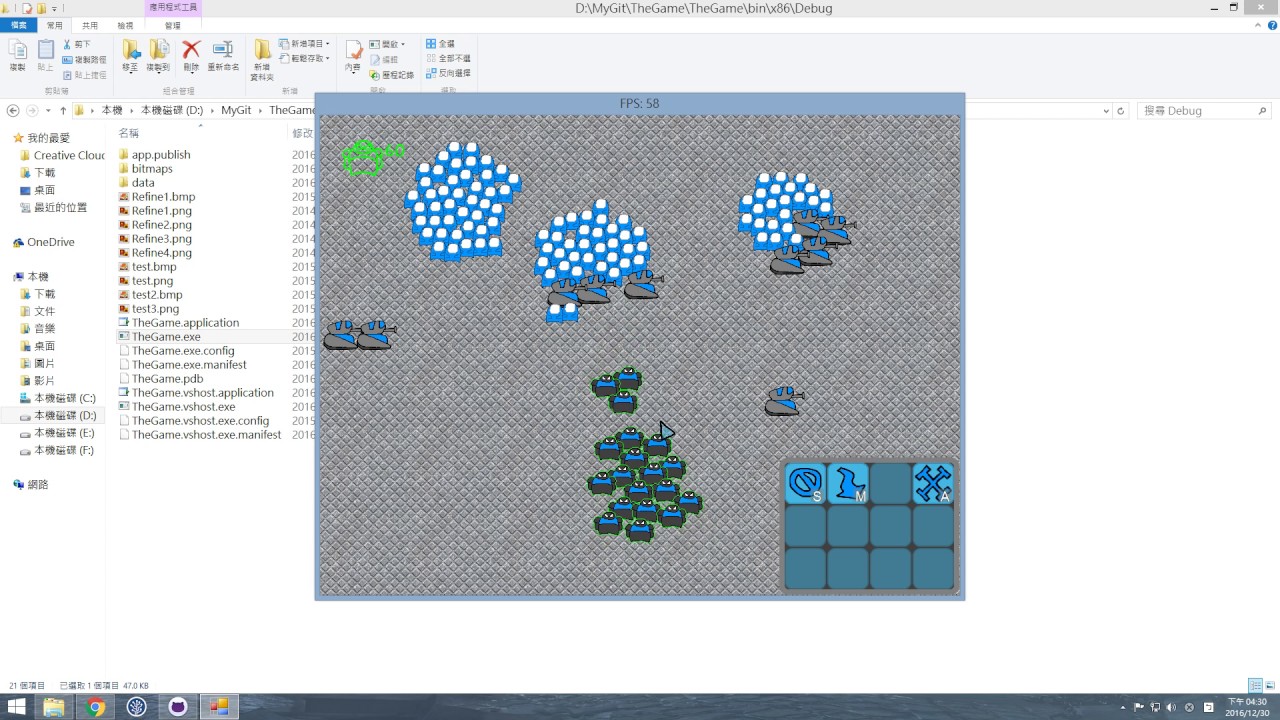Switch to the 檢視 View tab
This screenshot has width=1280, height=720.
(x=125, y=25)
